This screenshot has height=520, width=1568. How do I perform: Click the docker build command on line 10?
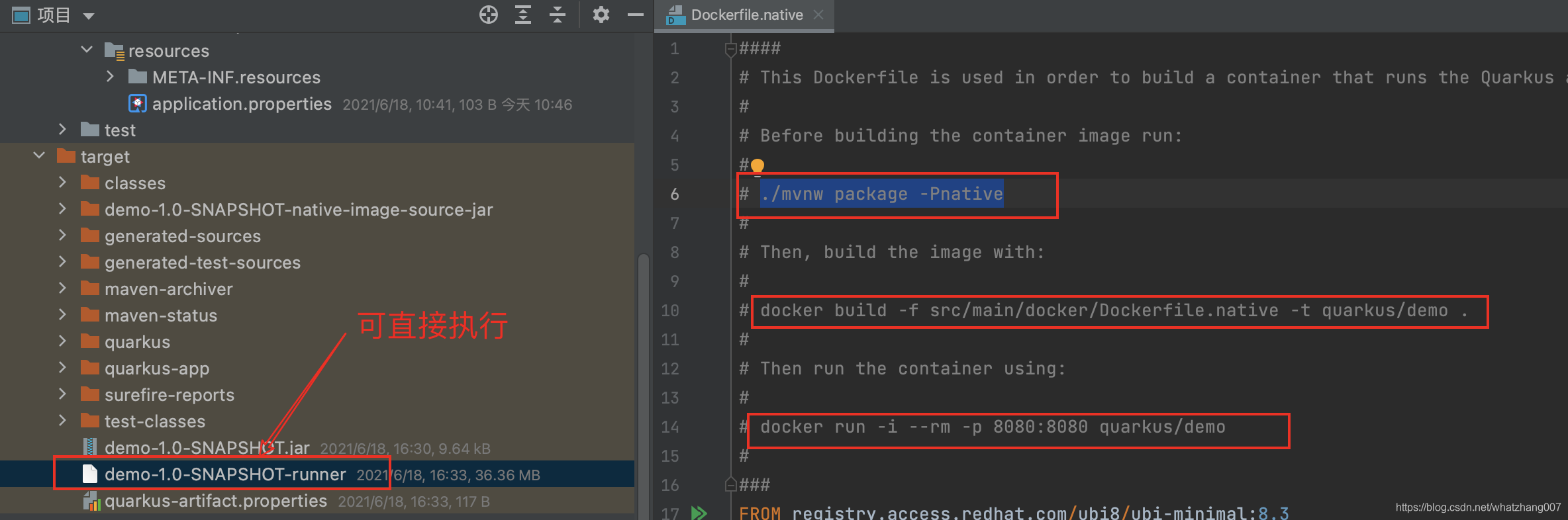[x=1114, y=310]
